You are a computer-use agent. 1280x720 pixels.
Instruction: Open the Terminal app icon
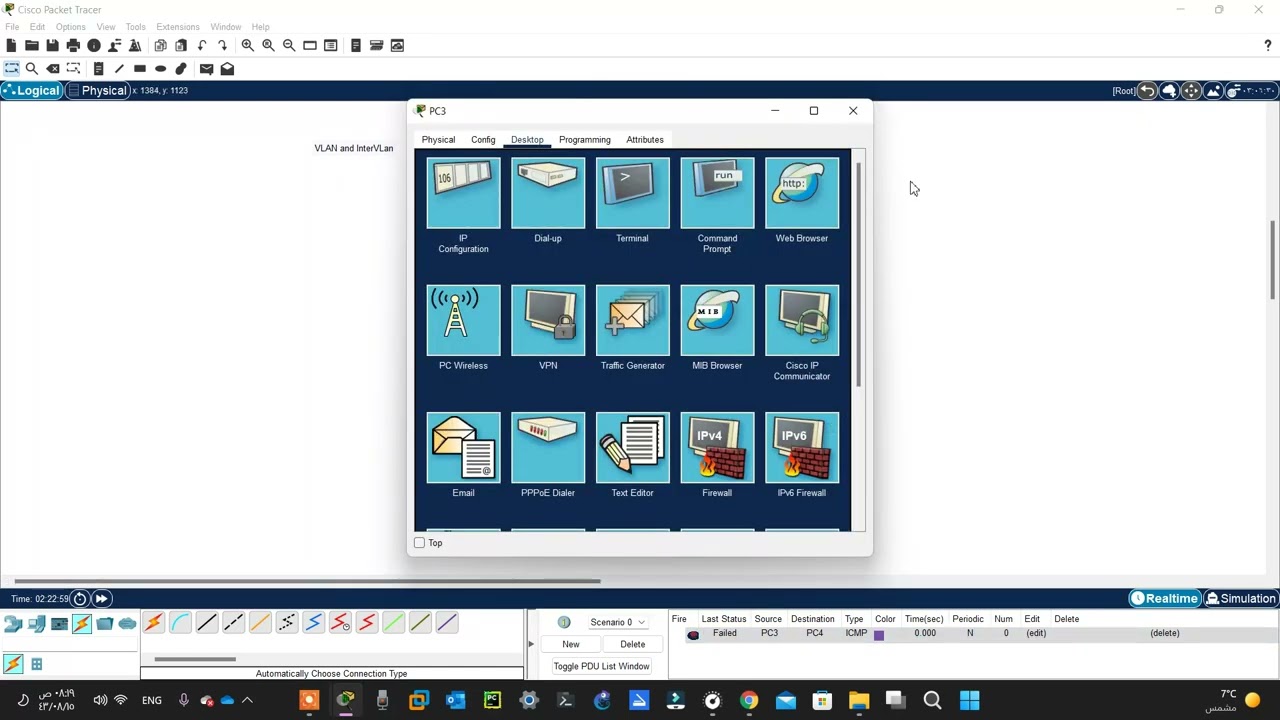coord(632,193)
